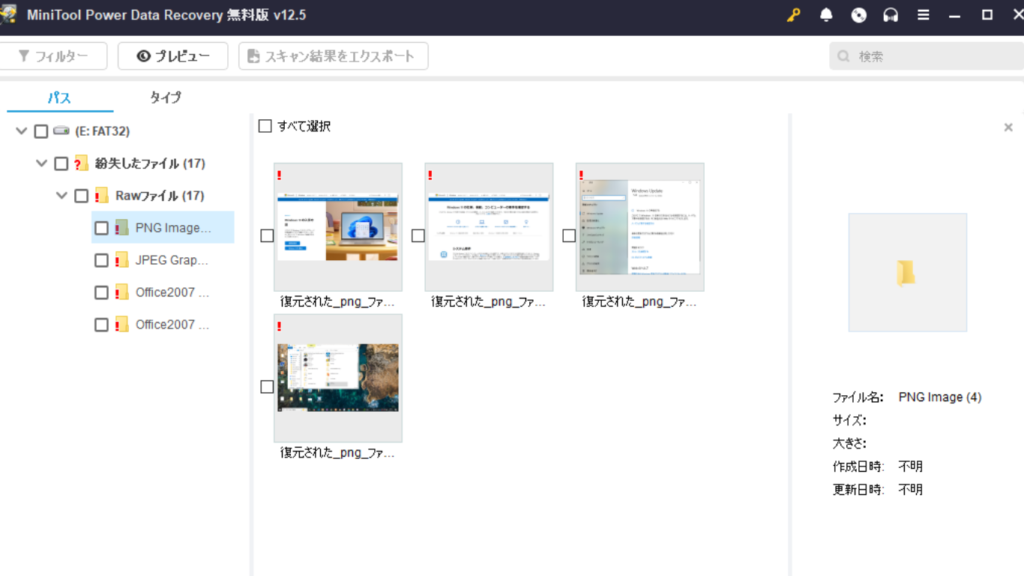The image size is (1024, 576).
Task: Tick checkbox of the second png thumbnail
Action: [418, 236]
